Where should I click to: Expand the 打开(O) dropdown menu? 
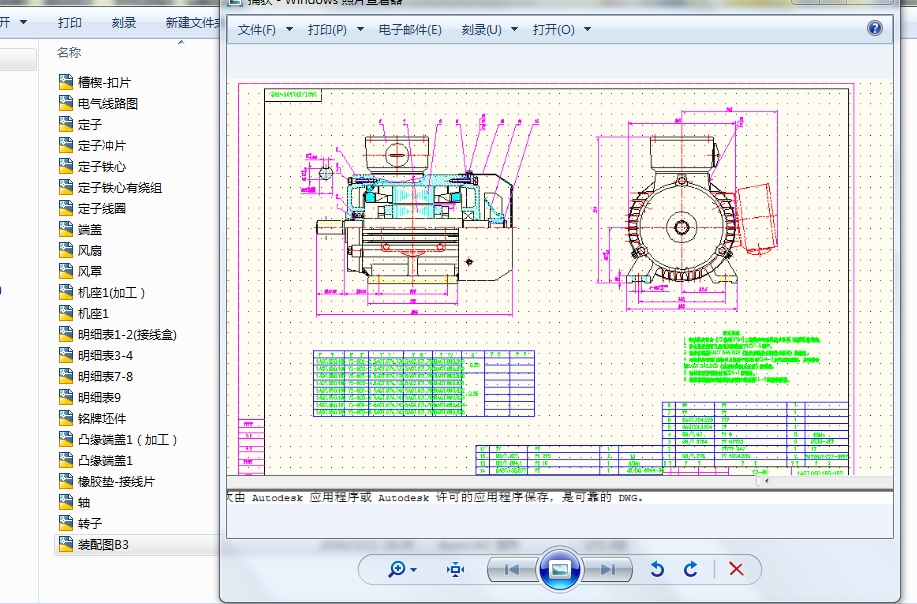pos(561,30)
